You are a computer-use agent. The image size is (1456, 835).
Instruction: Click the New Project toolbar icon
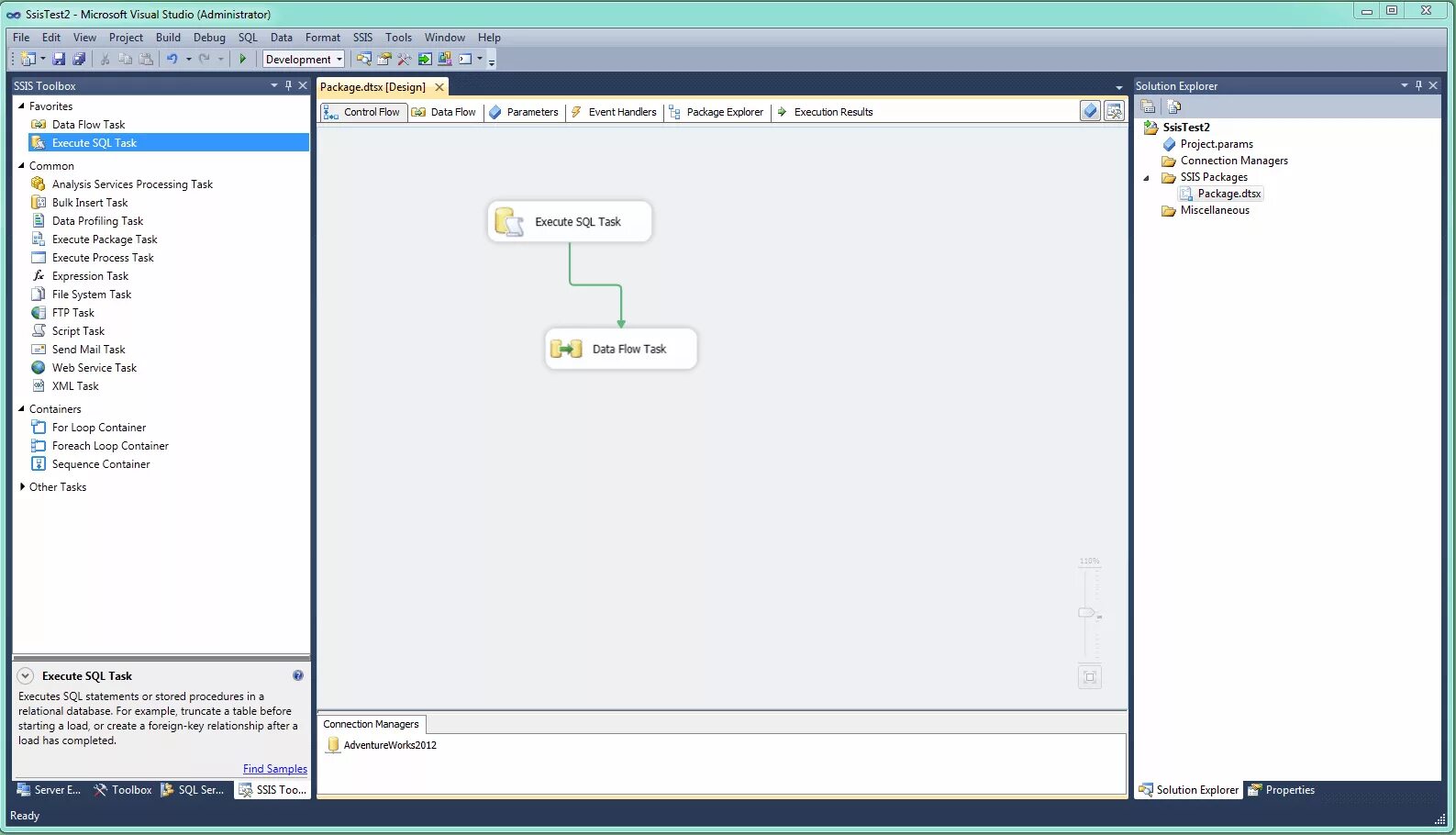tap(28, 59)
